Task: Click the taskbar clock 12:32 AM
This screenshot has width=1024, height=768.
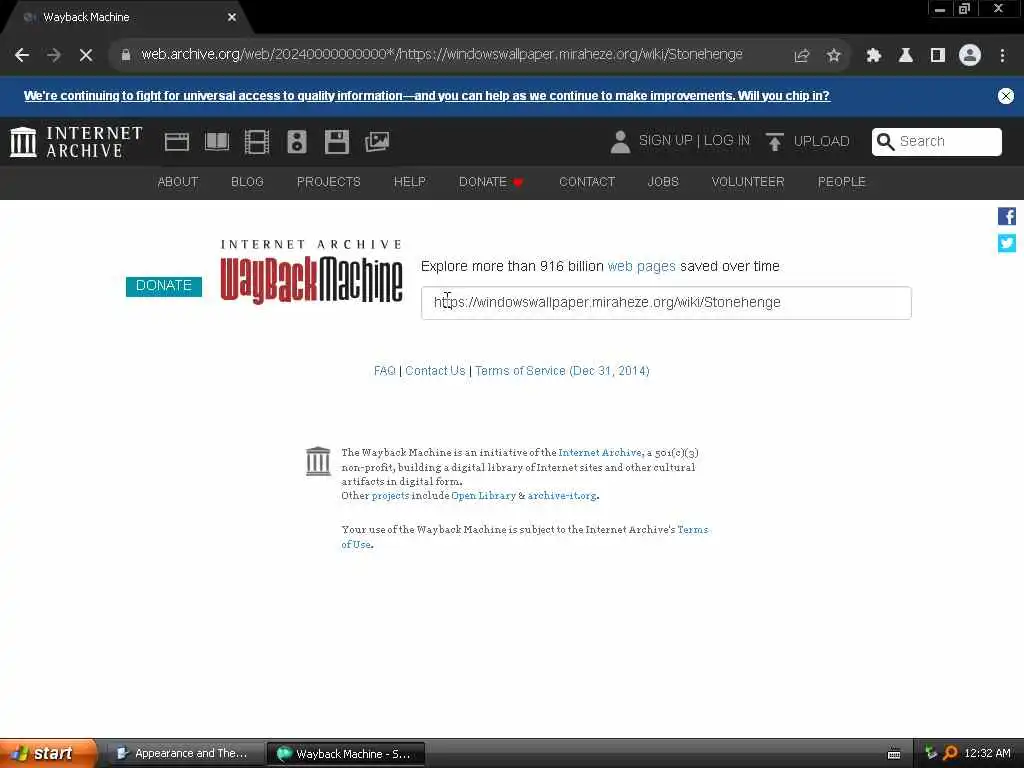Action: [x=987, y=754]
